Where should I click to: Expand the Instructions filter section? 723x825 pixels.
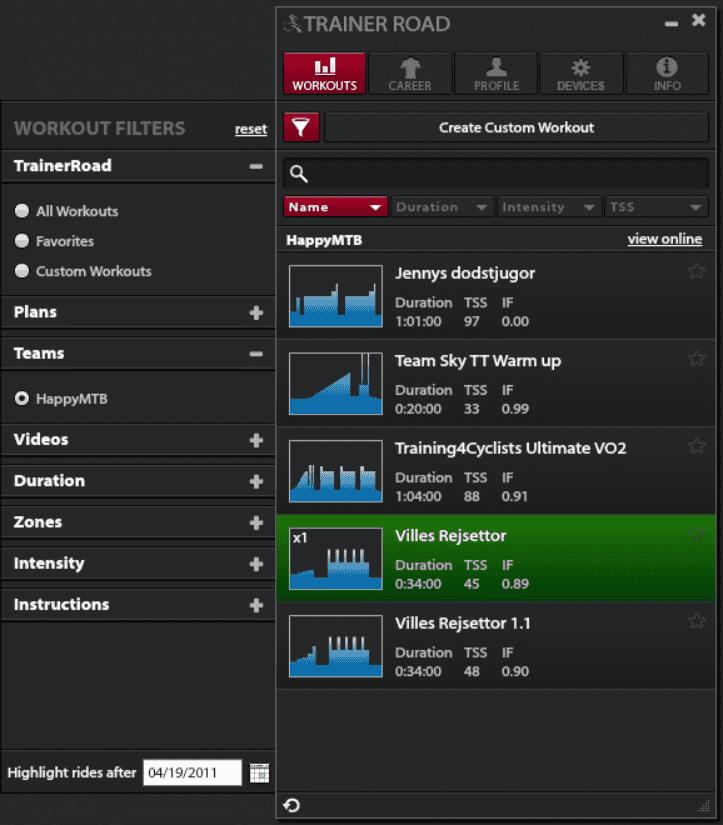tap(256, 605)
